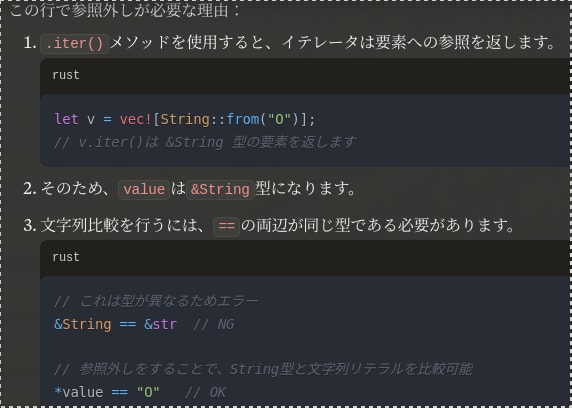The height and width of the screenshot is (408, 572).
Task: Click the // NG comment
Action: (213, 324)
